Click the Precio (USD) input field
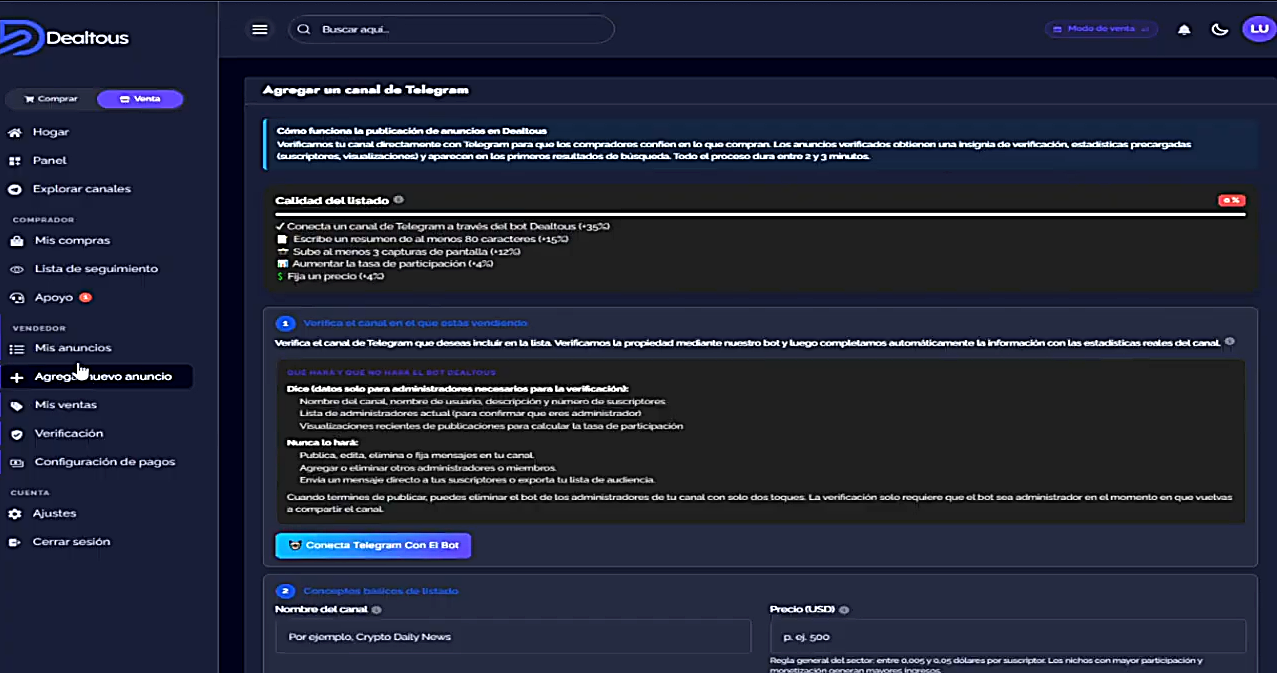 [1008, 636]
